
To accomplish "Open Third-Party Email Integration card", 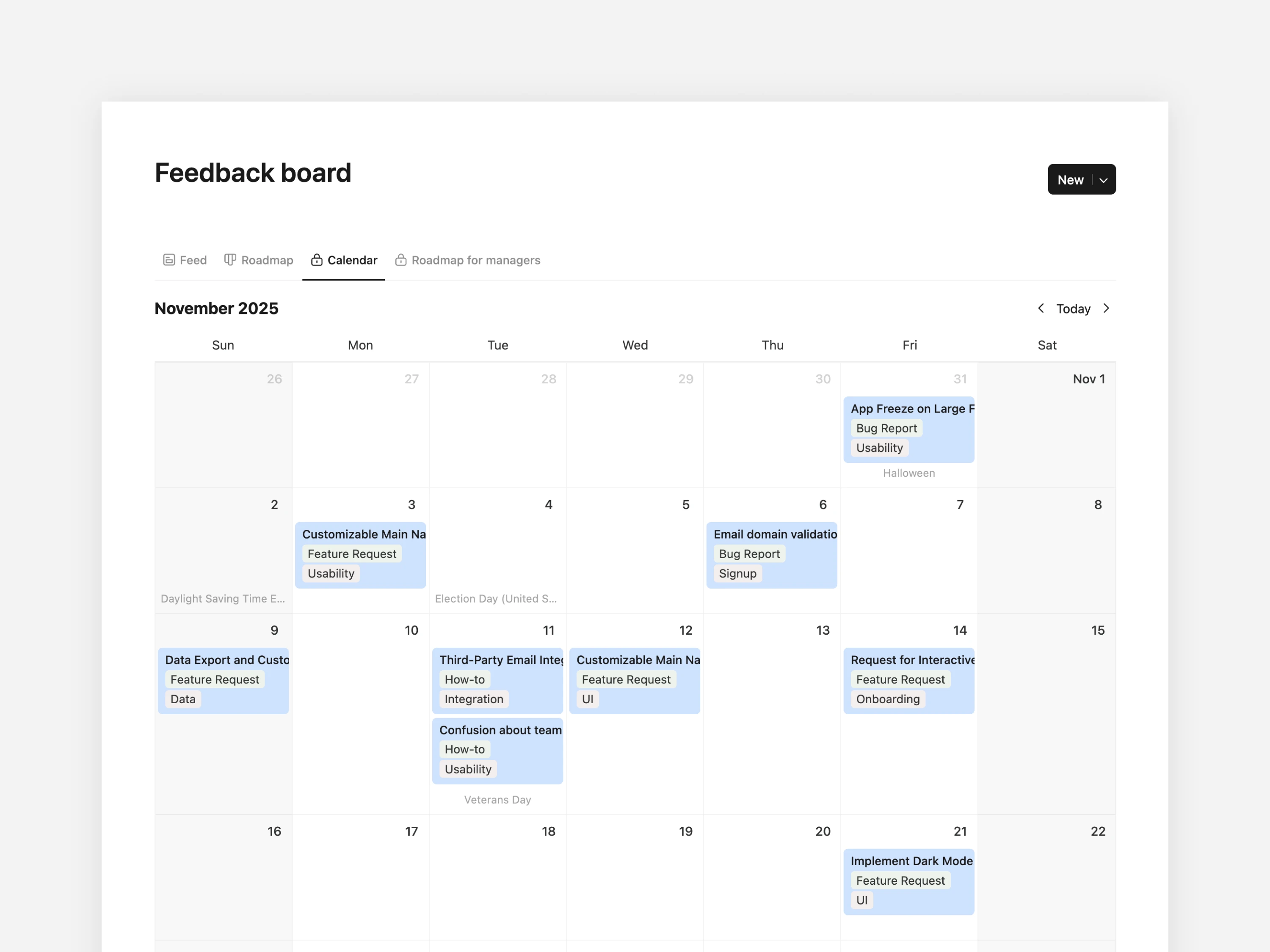I will click(500, 660).
